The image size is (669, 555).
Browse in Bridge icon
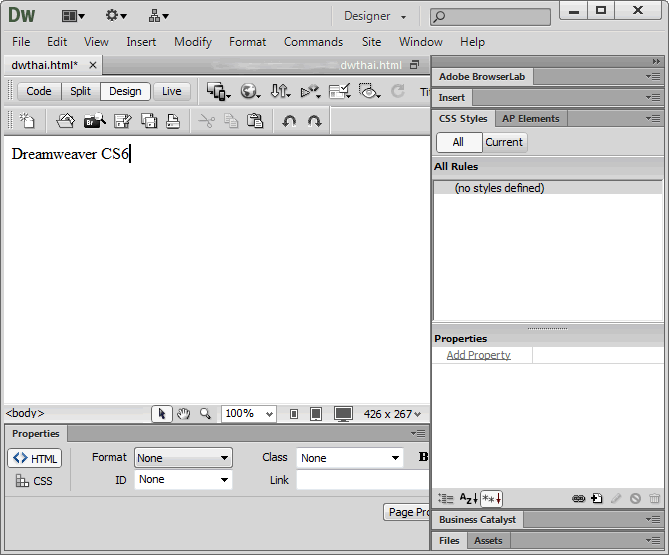pyautogui.click(x=94, y=121)
